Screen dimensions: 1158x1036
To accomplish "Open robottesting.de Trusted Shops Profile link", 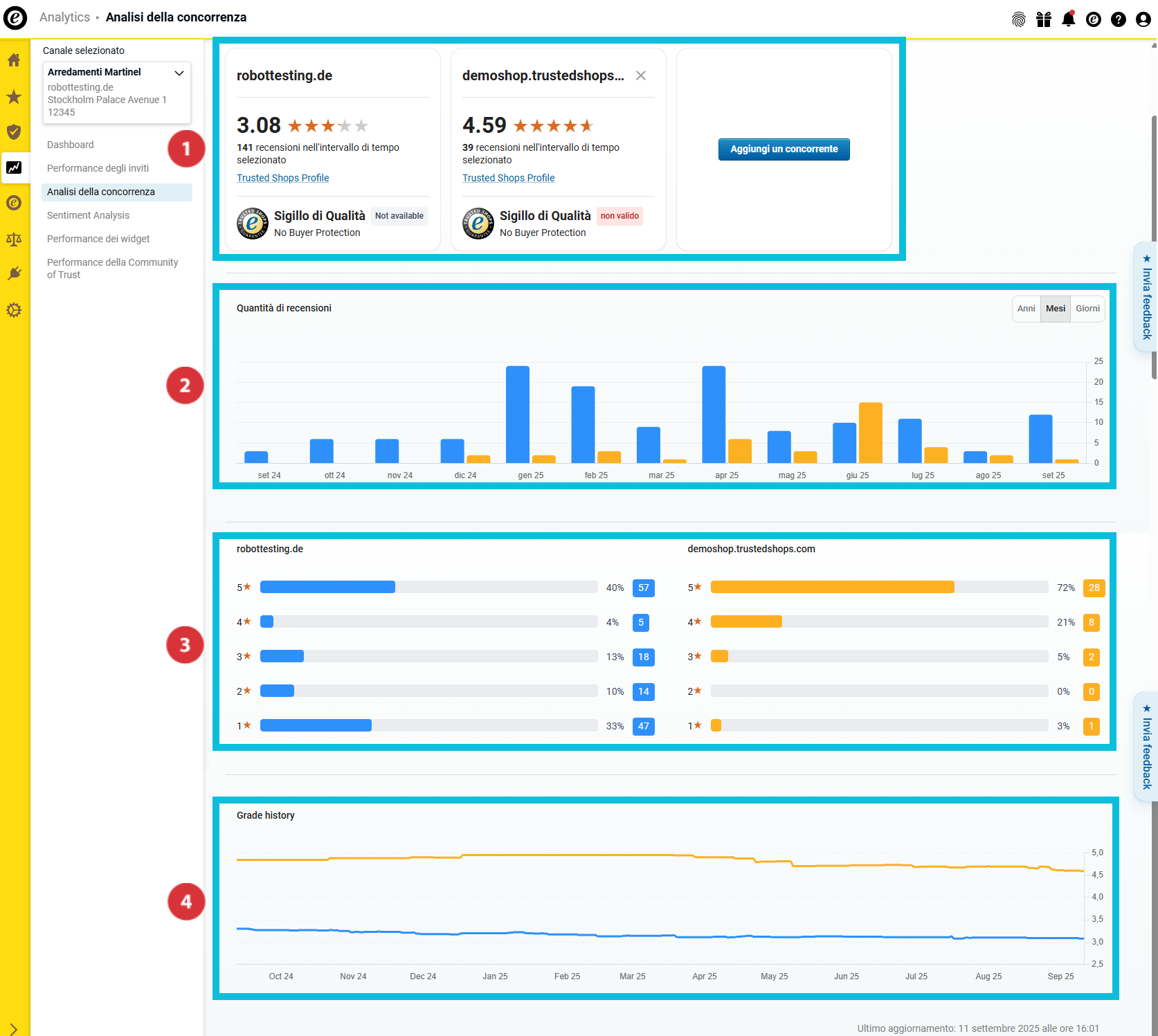I will point(282,178).
